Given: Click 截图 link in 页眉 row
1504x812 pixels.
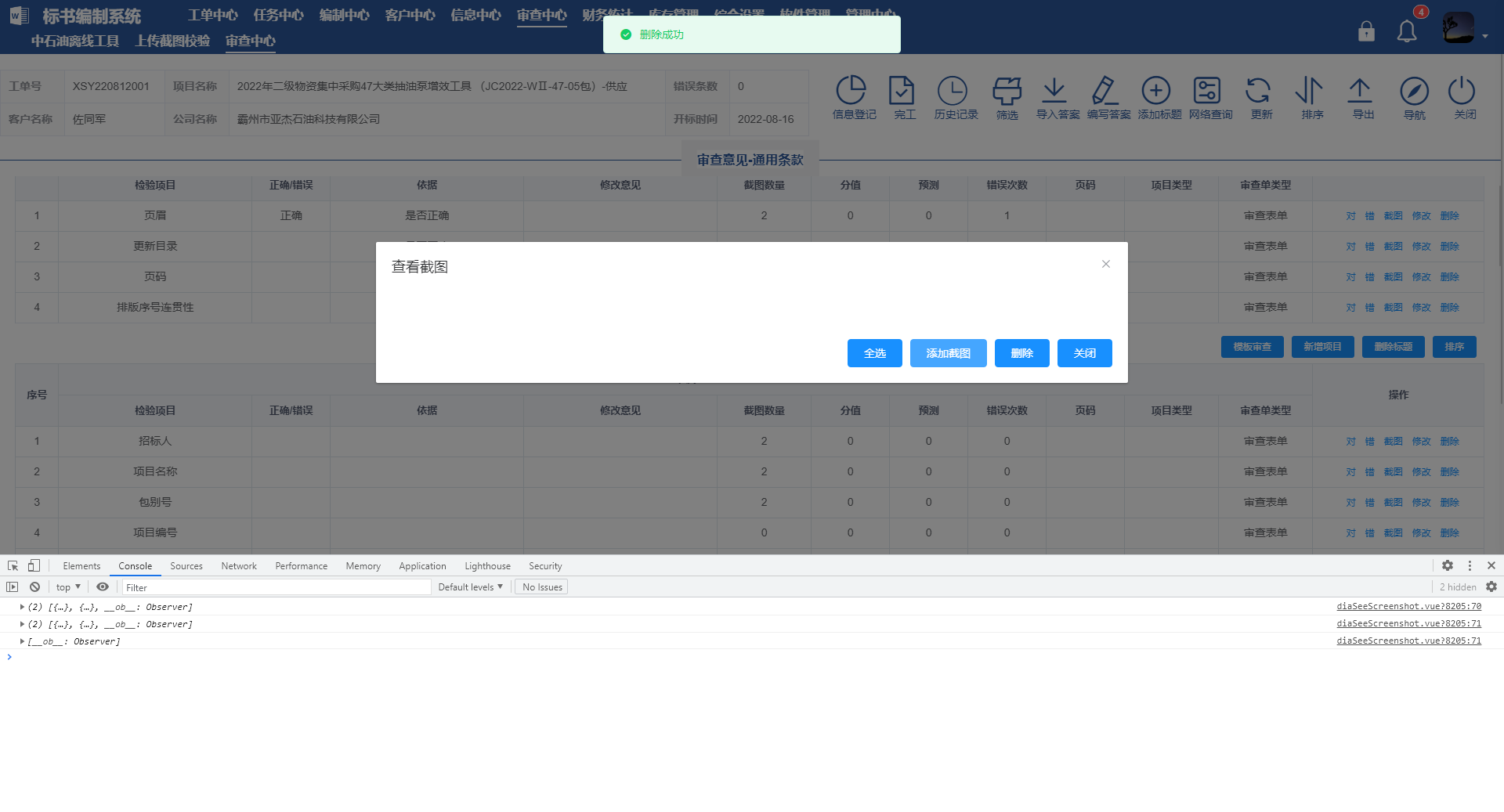Looking at the screenshot, I should (x=1393, y=216).
